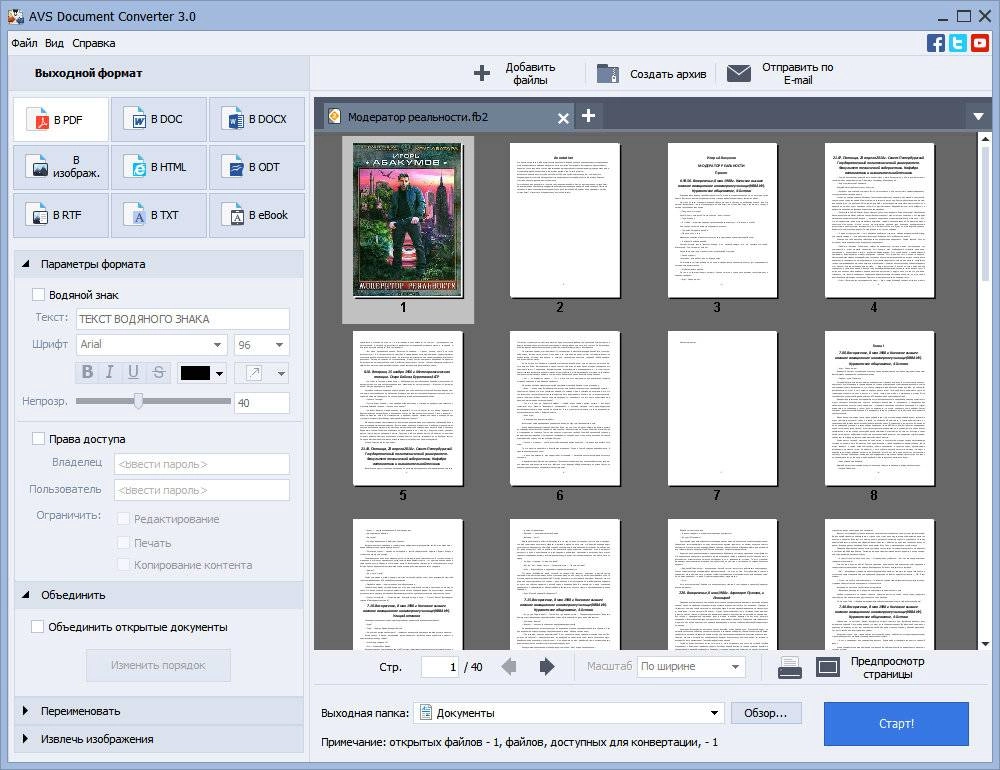Close the Модератор реальности.fb2 tab
This screenshot has width=1000, height=770.
point(563,118)
